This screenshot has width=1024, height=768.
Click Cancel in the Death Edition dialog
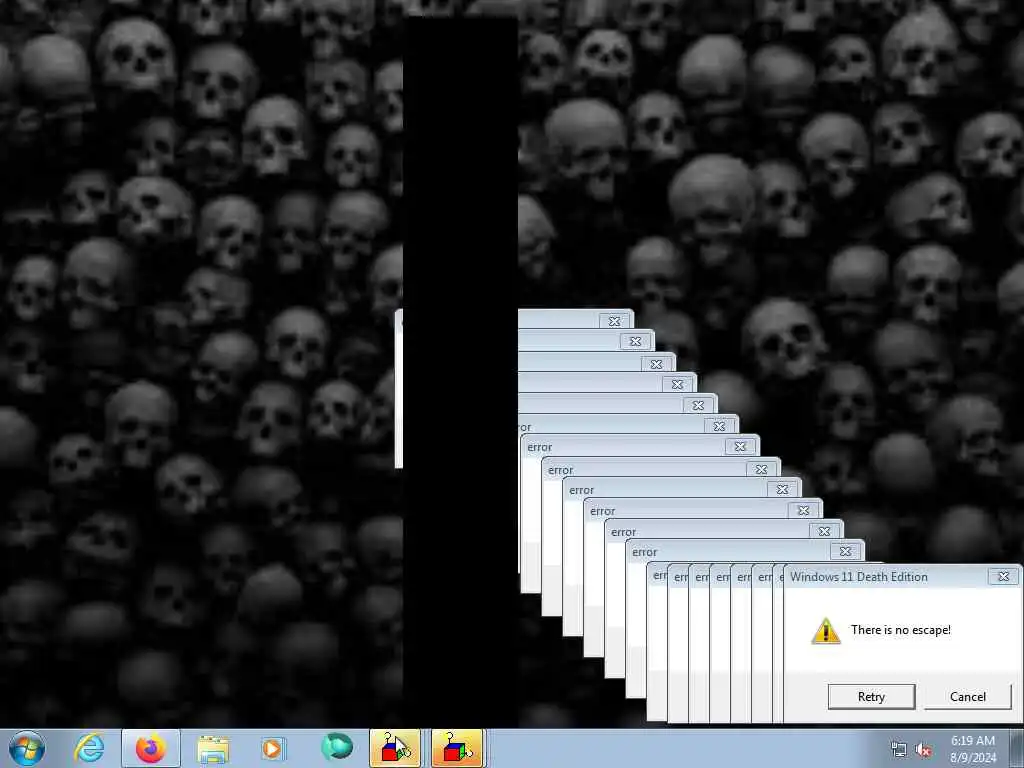[x=968, y=697]
